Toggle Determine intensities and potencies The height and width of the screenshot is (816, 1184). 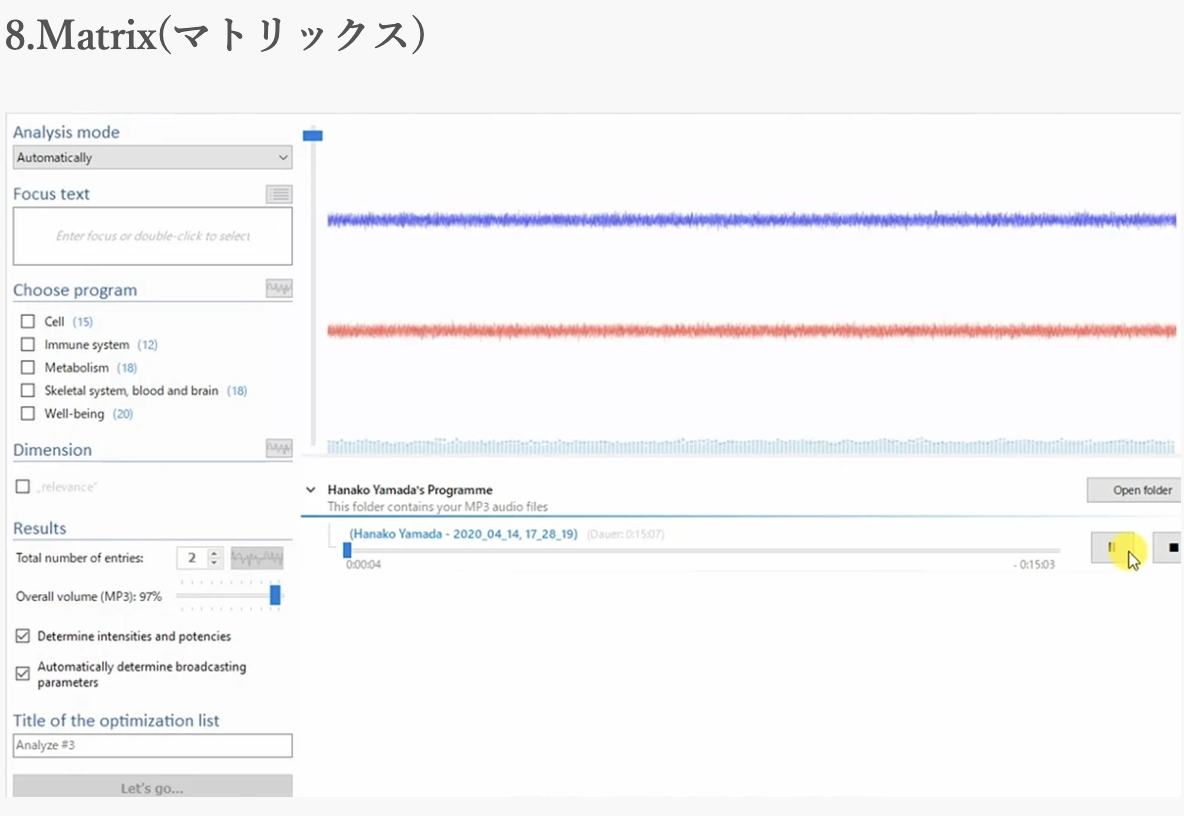[x=23, y=636]
